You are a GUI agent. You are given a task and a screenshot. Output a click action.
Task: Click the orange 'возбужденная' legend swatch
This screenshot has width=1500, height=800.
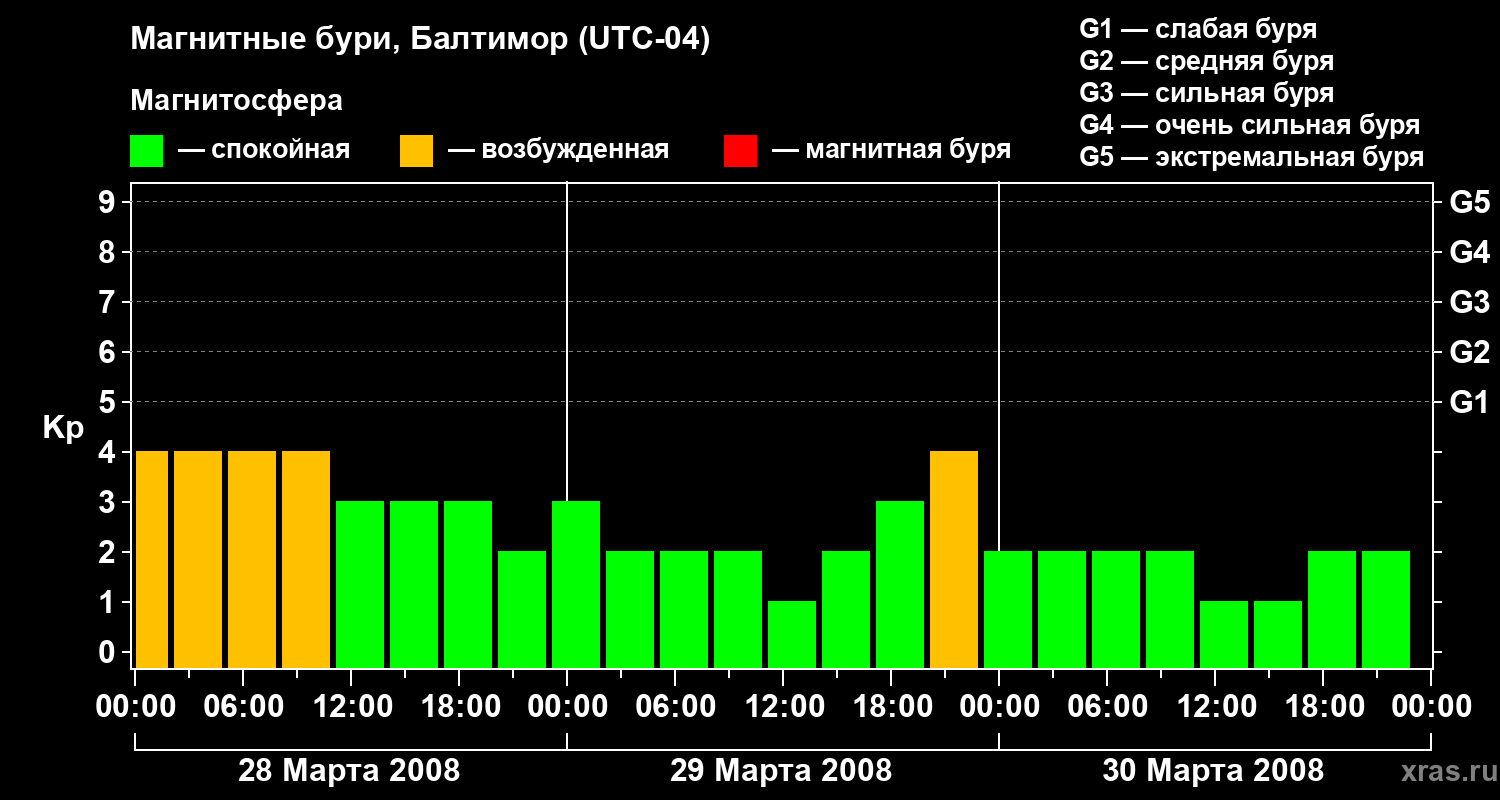click(416, 151)
